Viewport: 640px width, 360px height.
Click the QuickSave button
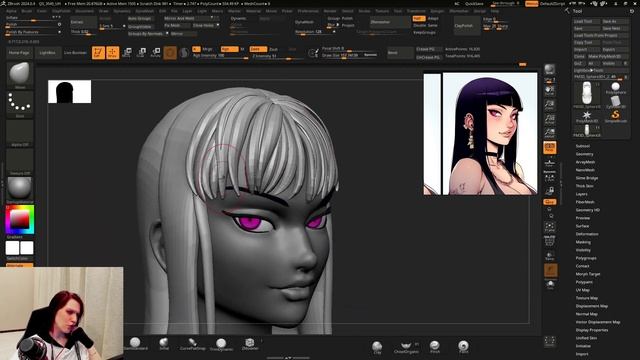474,4
